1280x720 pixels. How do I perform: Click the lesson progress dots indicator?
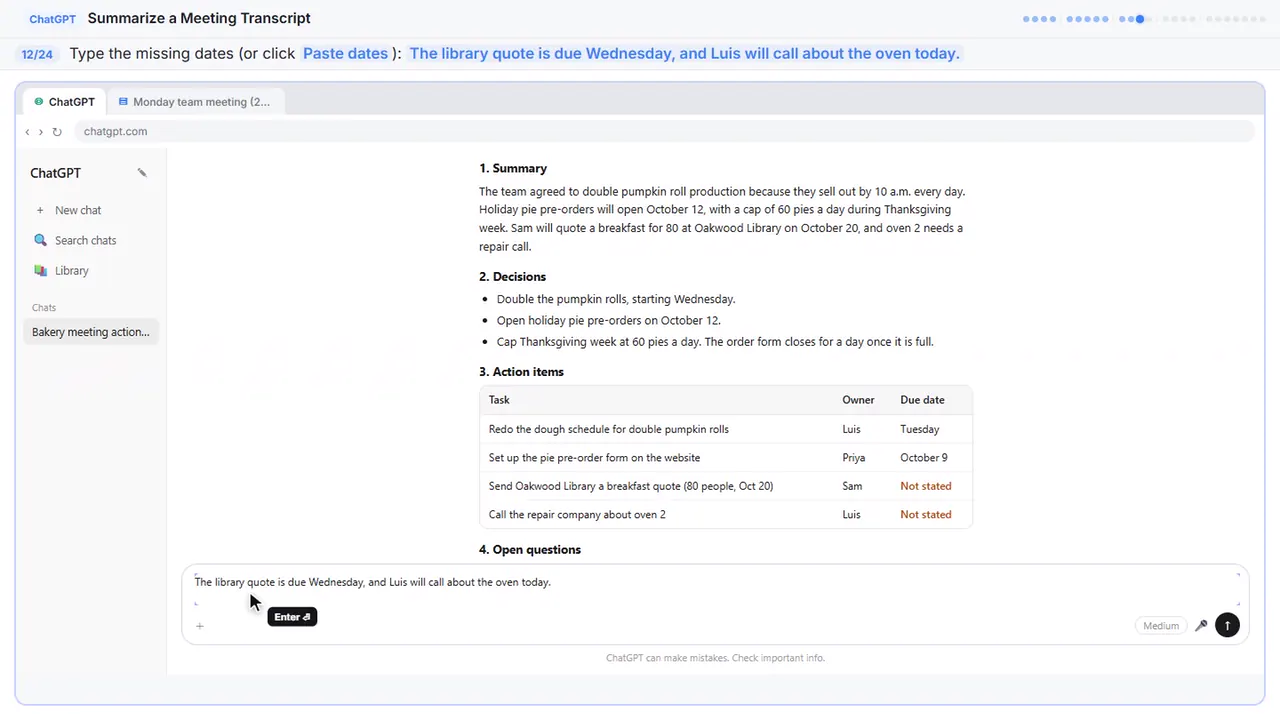(1144, 19)
